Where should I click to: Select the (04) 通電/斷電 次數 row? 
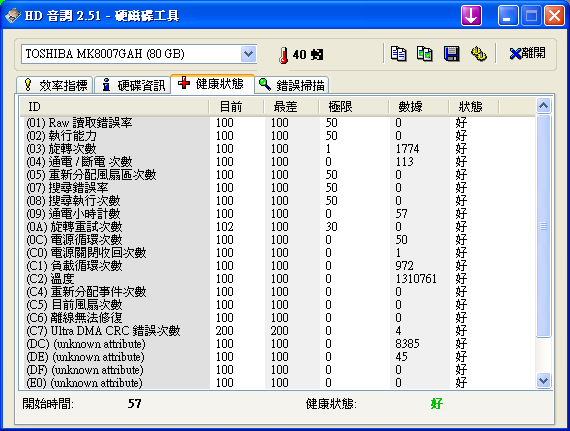(x=277, y=162)
